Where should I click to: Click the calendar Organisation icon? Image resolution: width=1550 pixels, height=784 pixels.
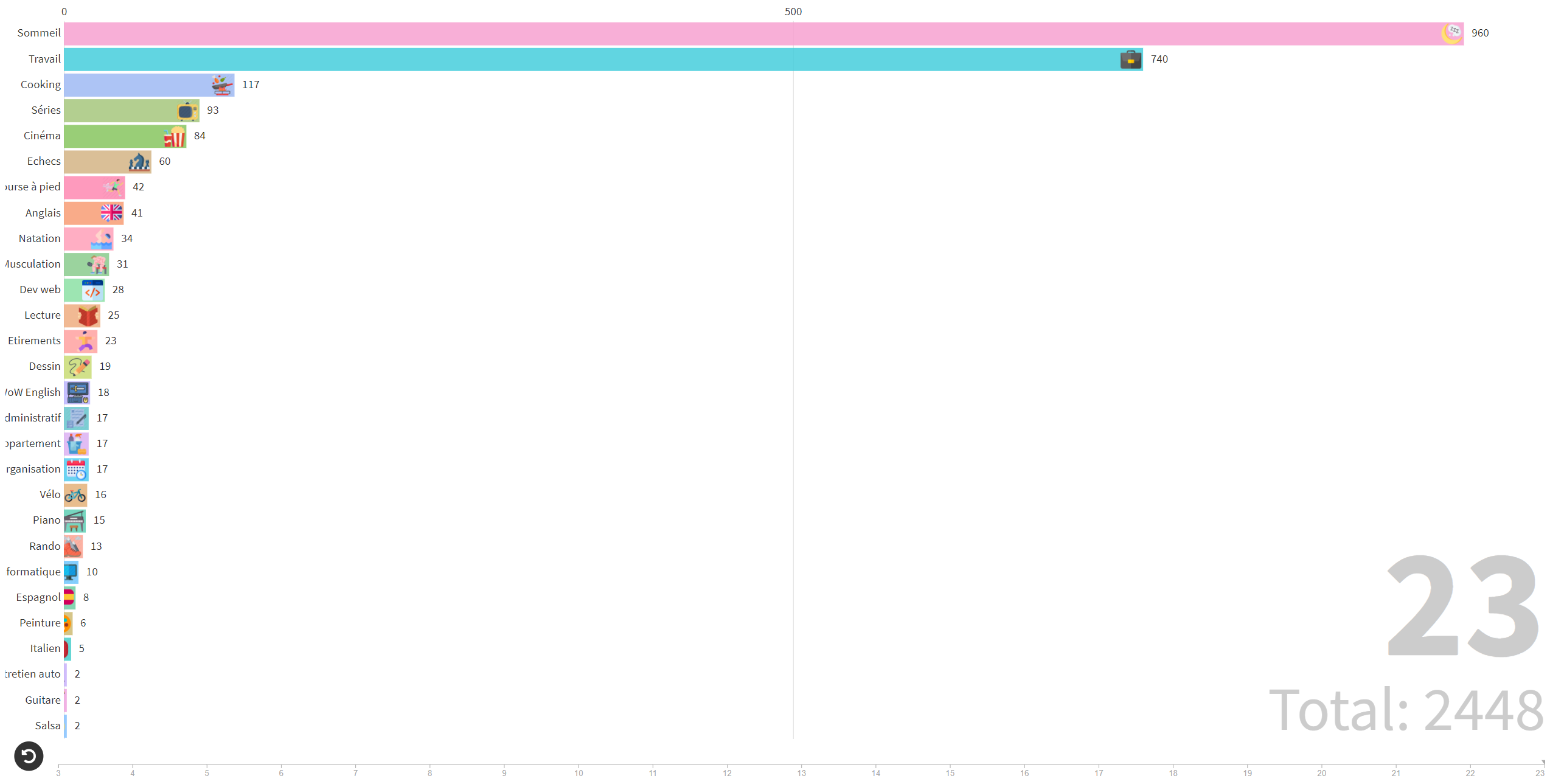coord(77,470)
